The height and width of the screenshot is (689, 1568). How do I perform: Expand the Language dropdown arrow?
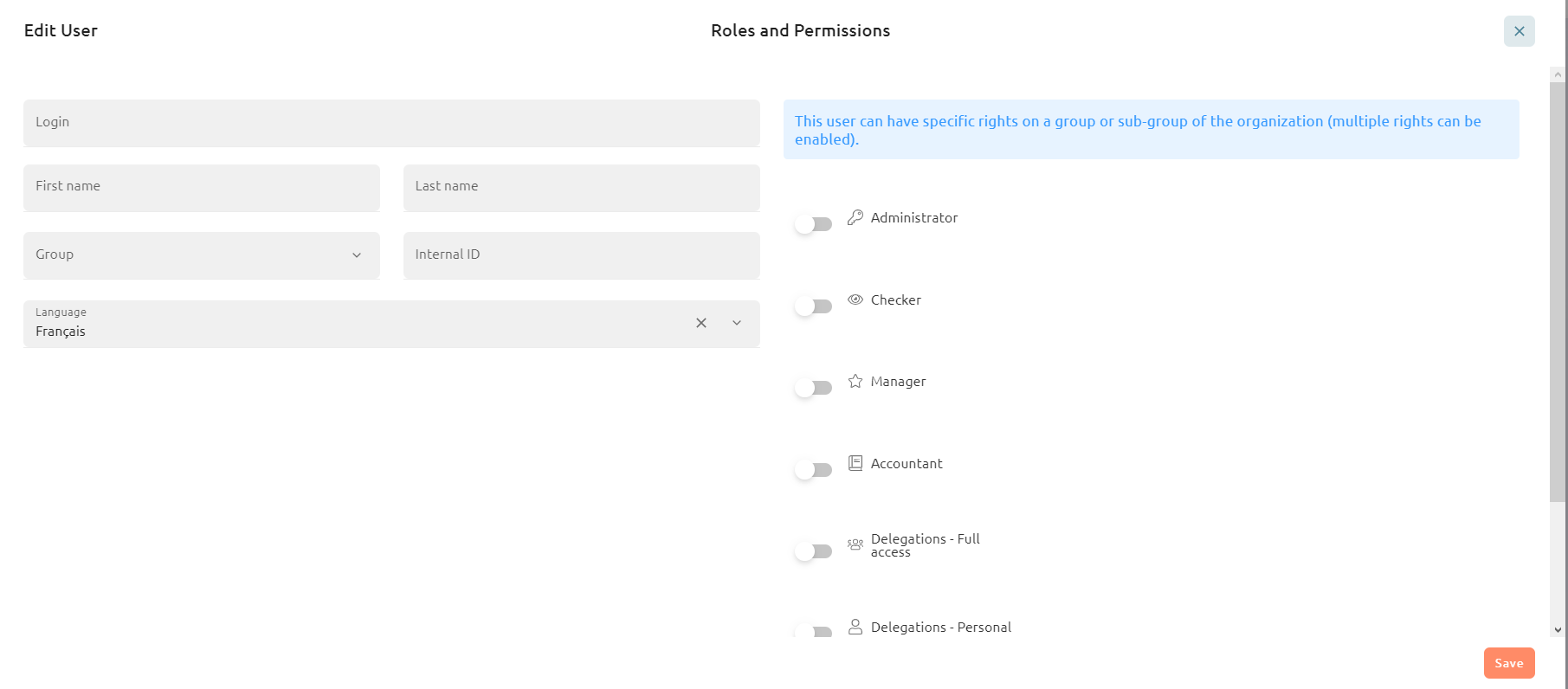pos(737,323)
